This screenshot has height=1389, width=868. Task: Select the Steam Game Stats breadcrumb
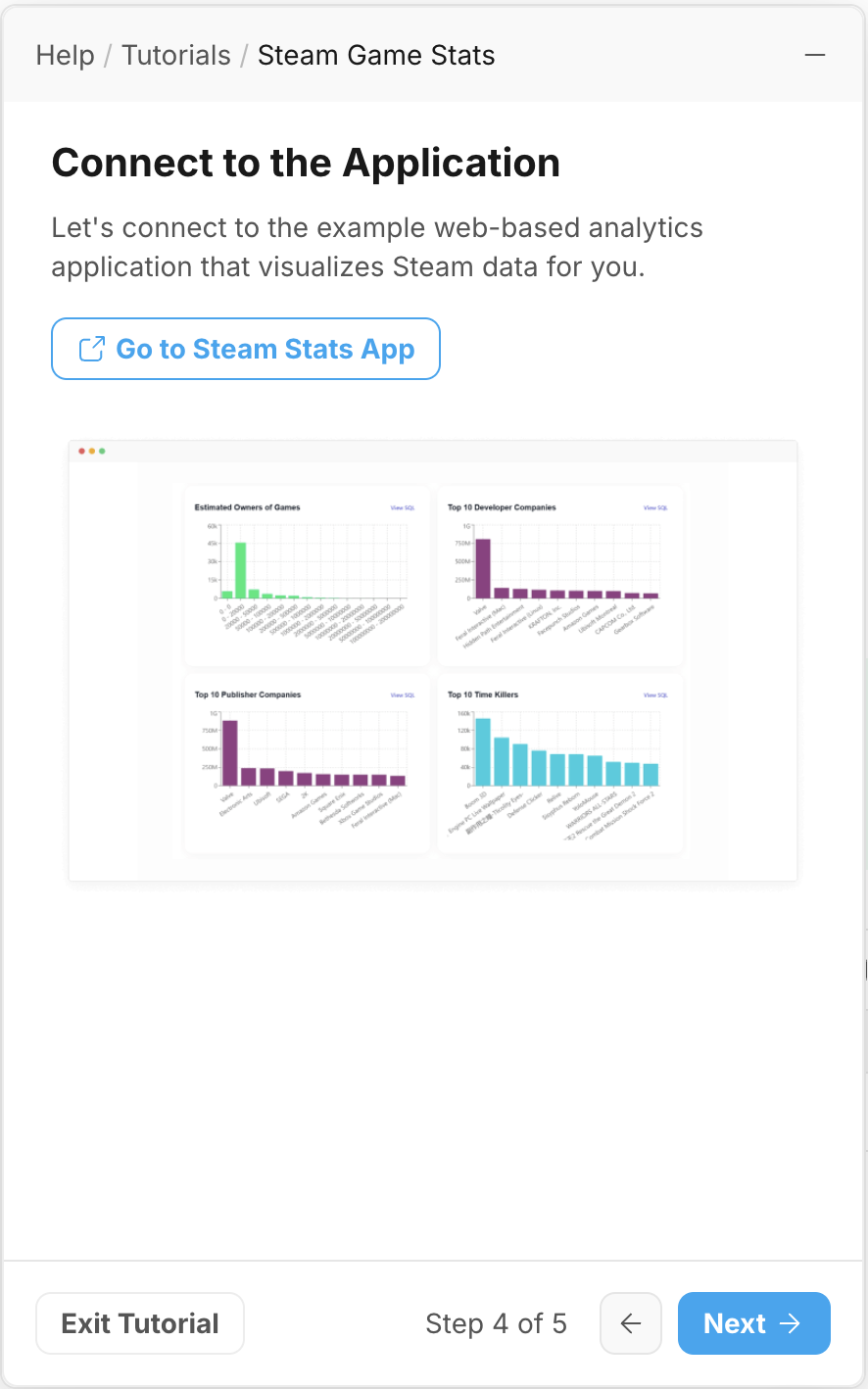coord(376,55)
